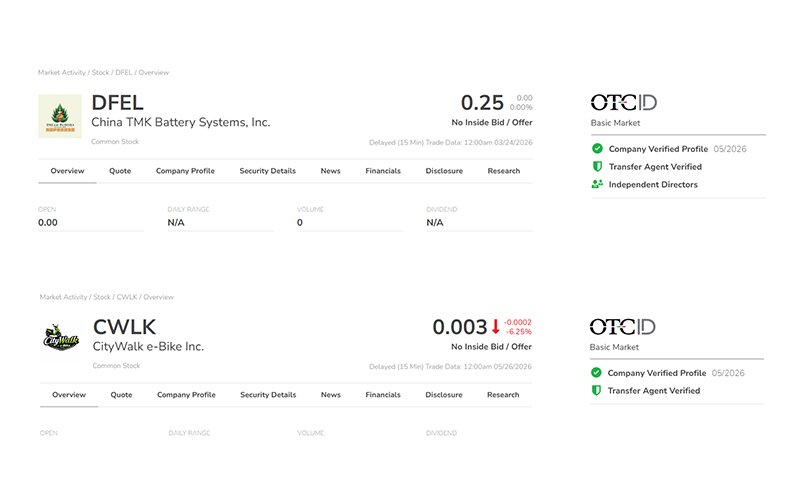Click Market Activity in the DFEL breadcrumb
800x500 pixels.
coord(62,72)
